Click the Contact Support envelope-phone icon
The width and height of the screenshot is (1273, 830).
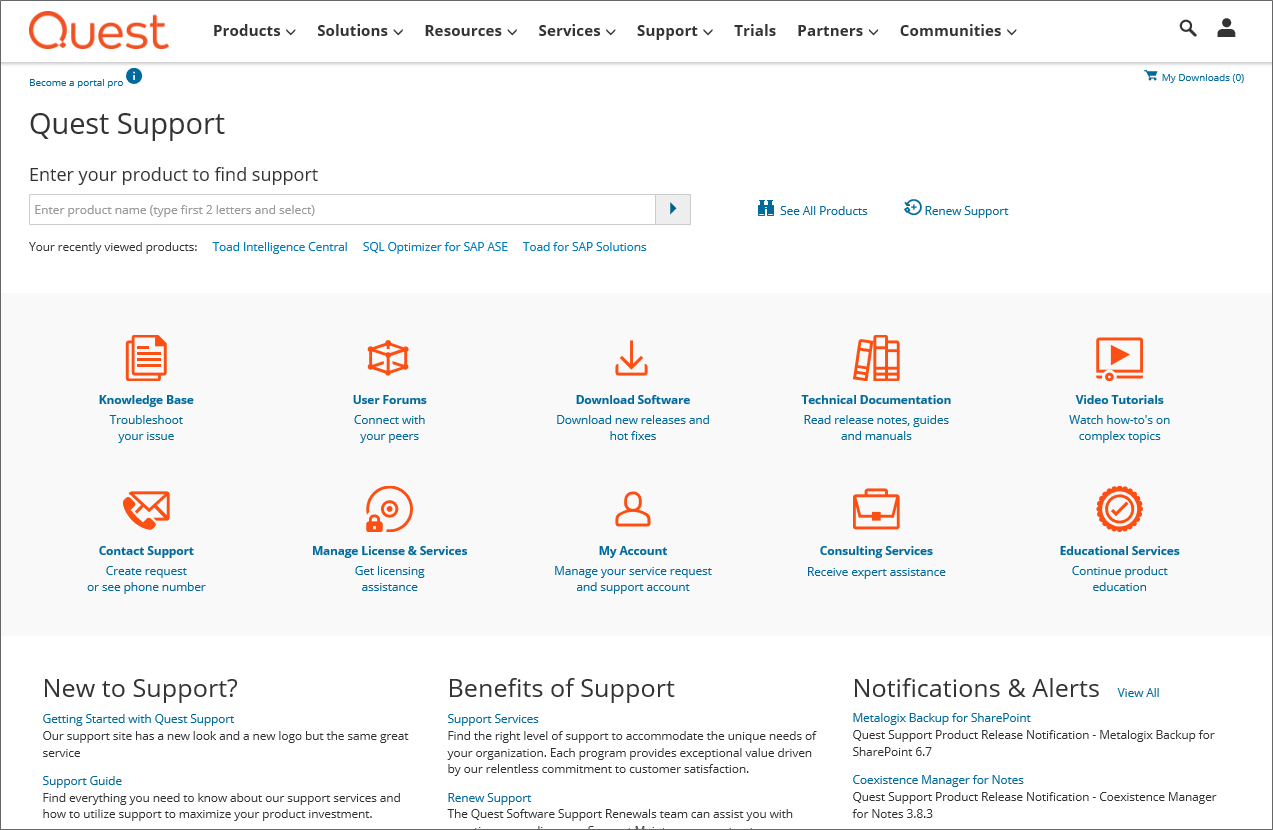coord(146,510)
